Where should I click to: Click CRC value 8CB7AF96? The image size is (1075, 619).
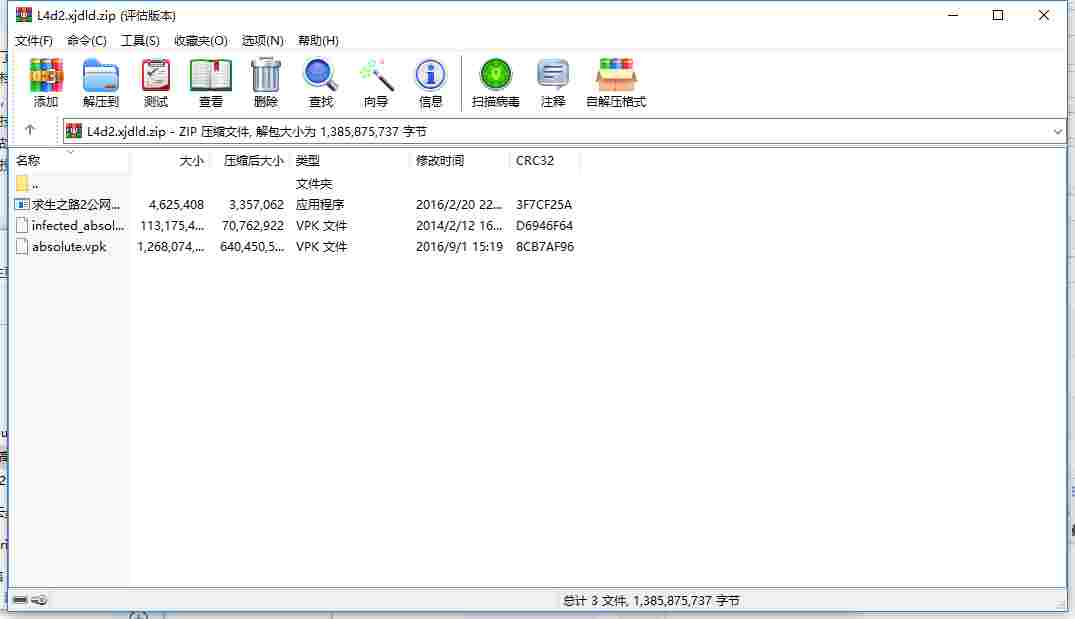(545, 247)
